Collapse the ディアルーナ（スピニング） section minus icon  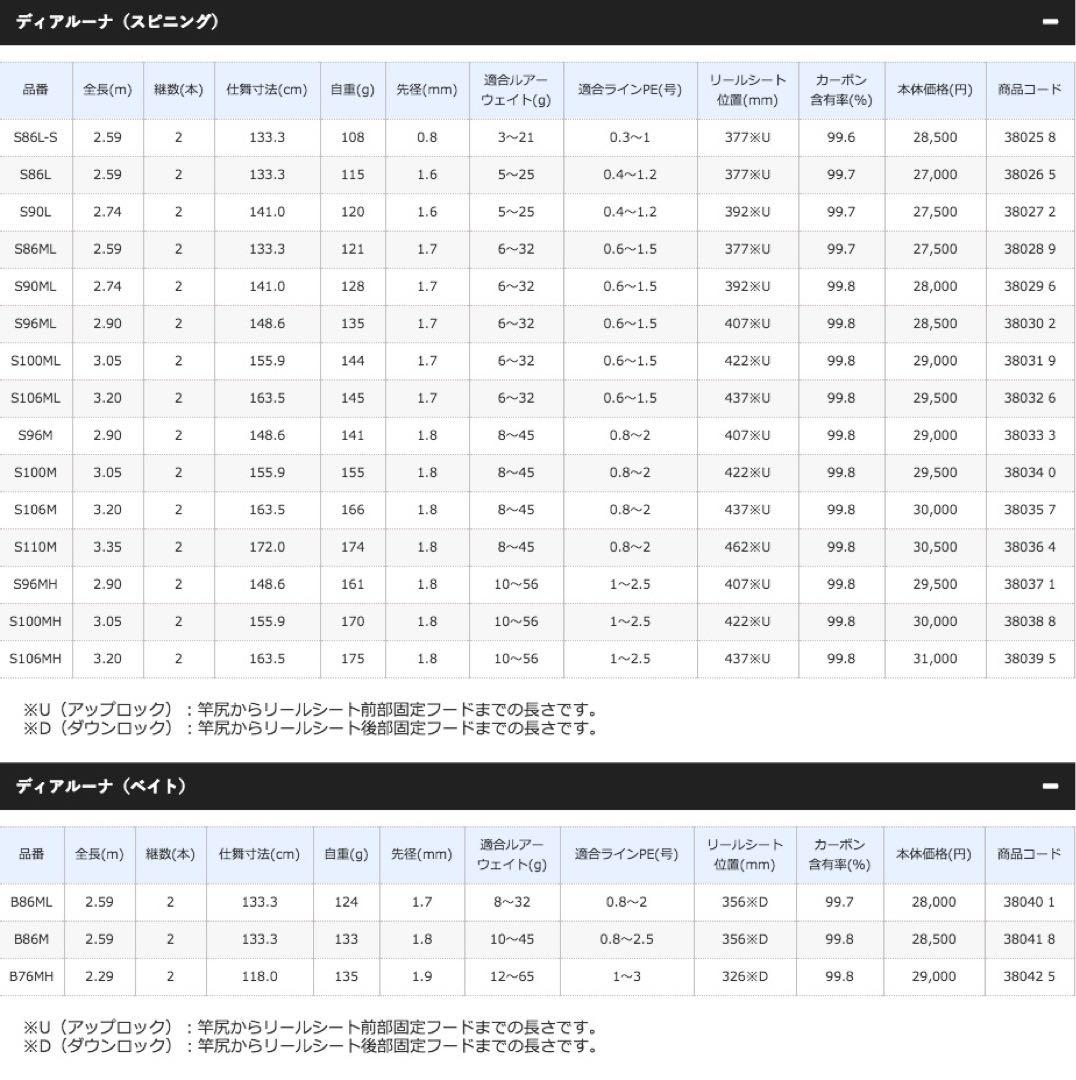tap(1049, 22)
